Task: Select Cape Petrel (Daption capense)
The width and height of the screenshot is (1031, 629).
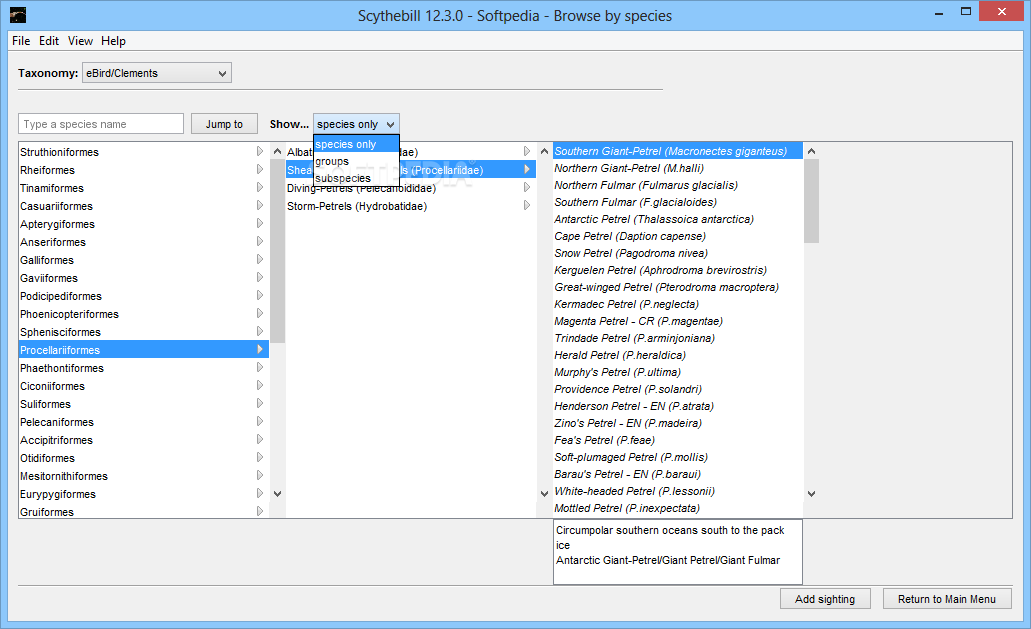Action: click(677, 236)
